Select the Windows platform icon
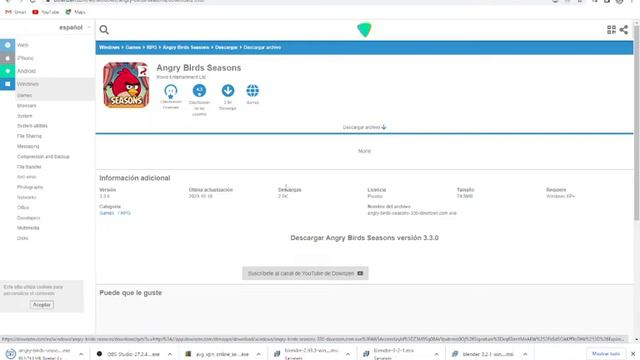Image resolution: width=640 pixels, height=360 pixels. (x=7, y=84)
